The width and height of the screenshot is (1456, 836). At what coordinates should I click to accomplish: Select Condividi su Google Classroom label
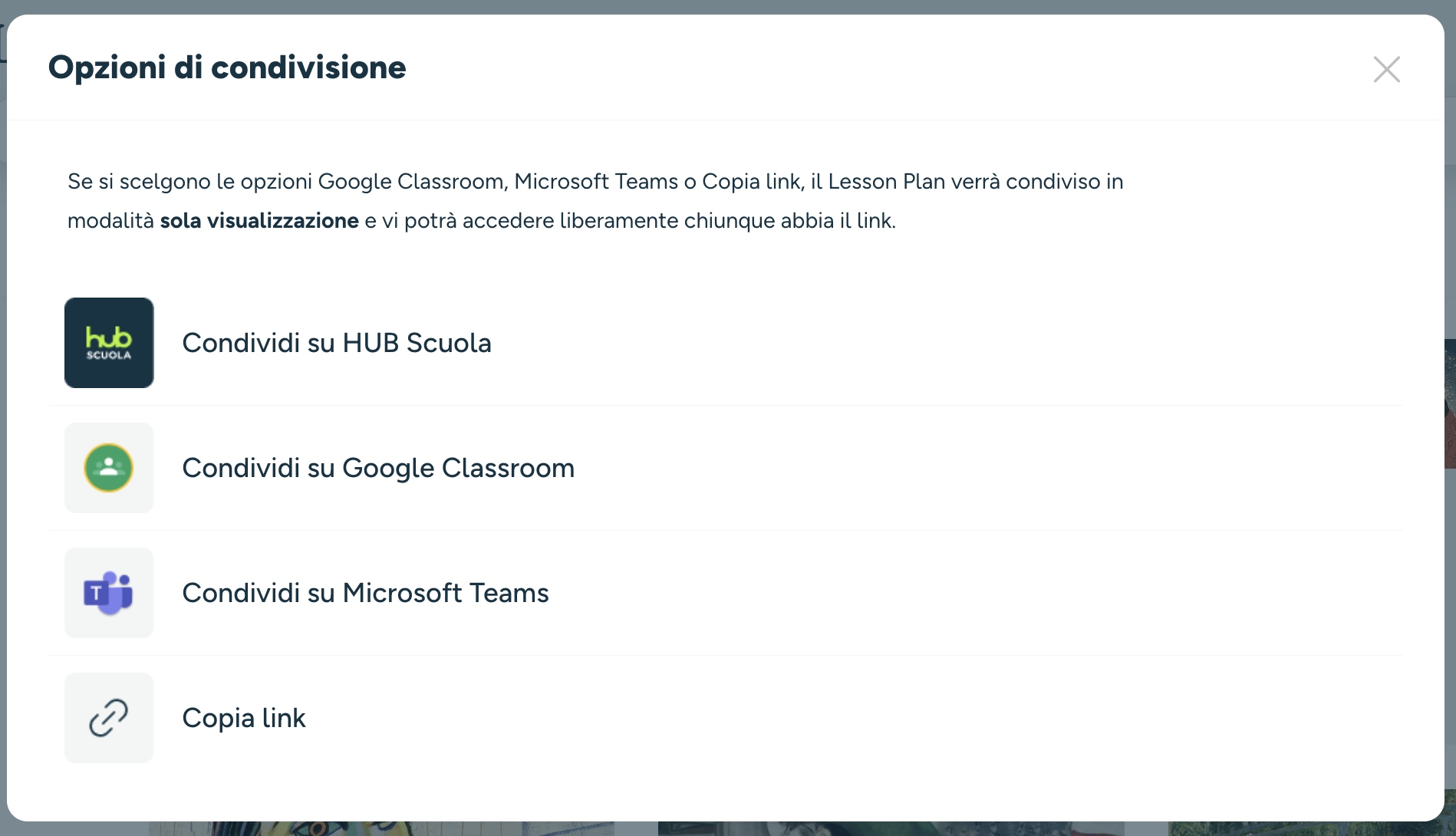(378, 468)
